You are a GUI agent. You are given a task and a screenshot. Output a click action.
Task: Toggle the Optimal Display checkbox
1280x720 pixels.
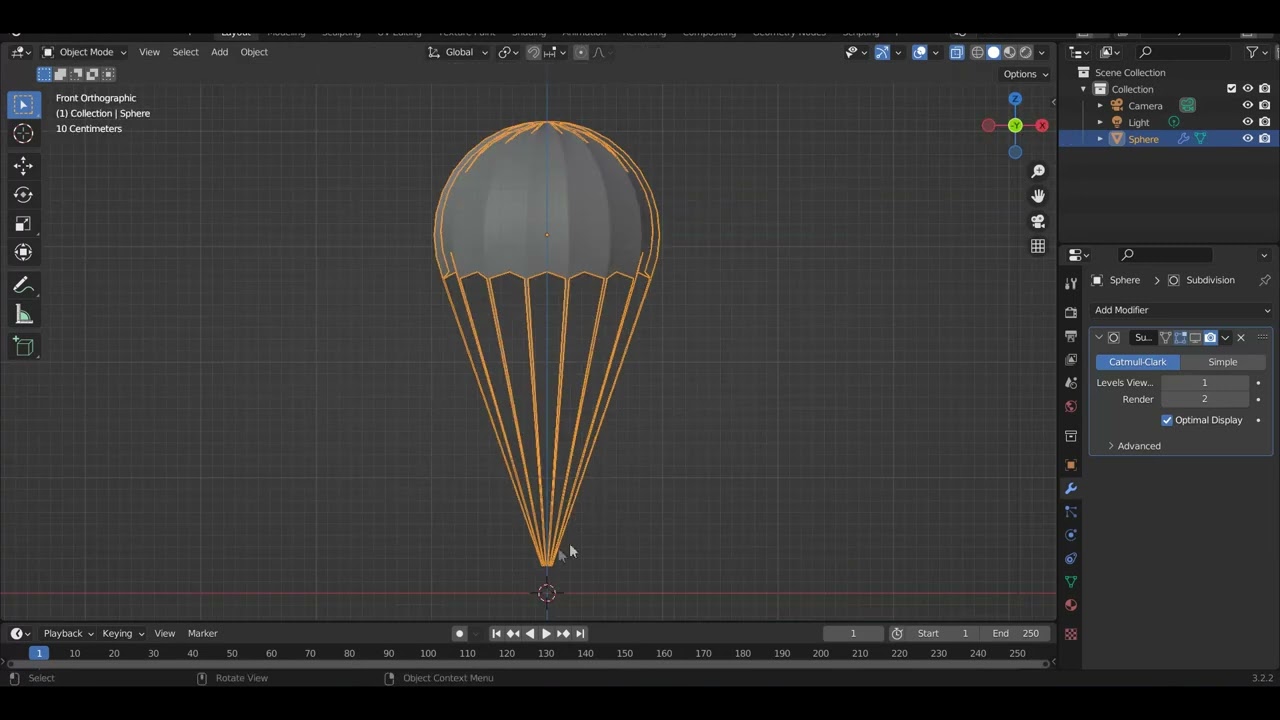(1167, 420)
